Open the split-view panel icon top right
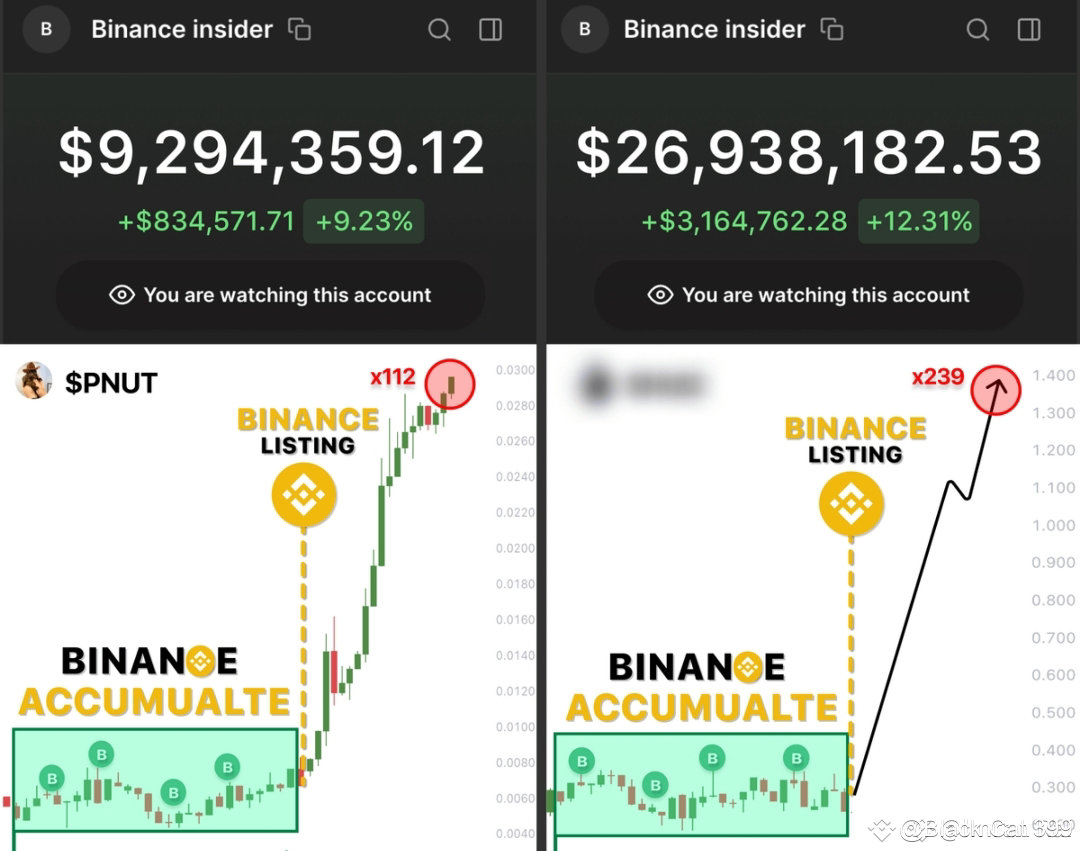Screen dimensions: 1080x851 tap(1029, 29)
